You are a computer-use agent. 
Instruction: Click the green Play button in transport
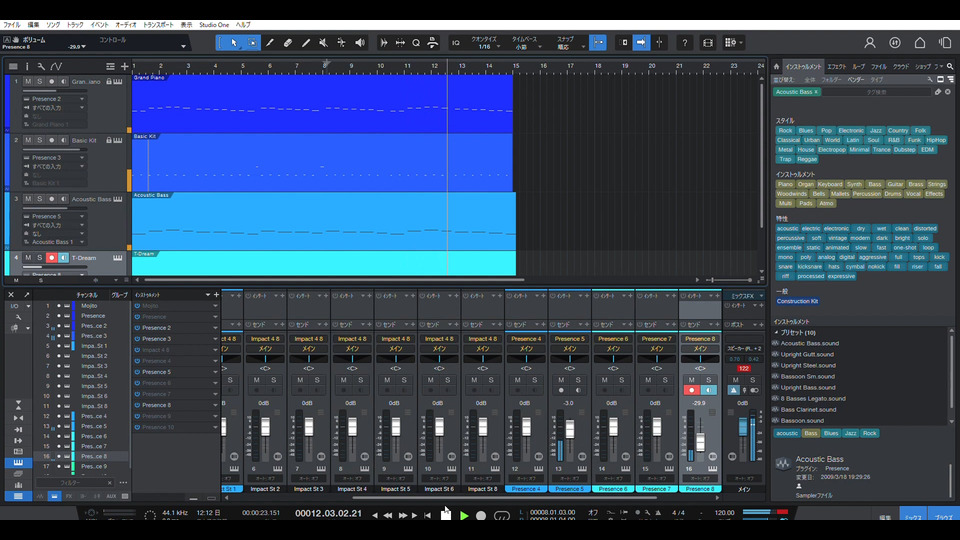coord(464,516)
